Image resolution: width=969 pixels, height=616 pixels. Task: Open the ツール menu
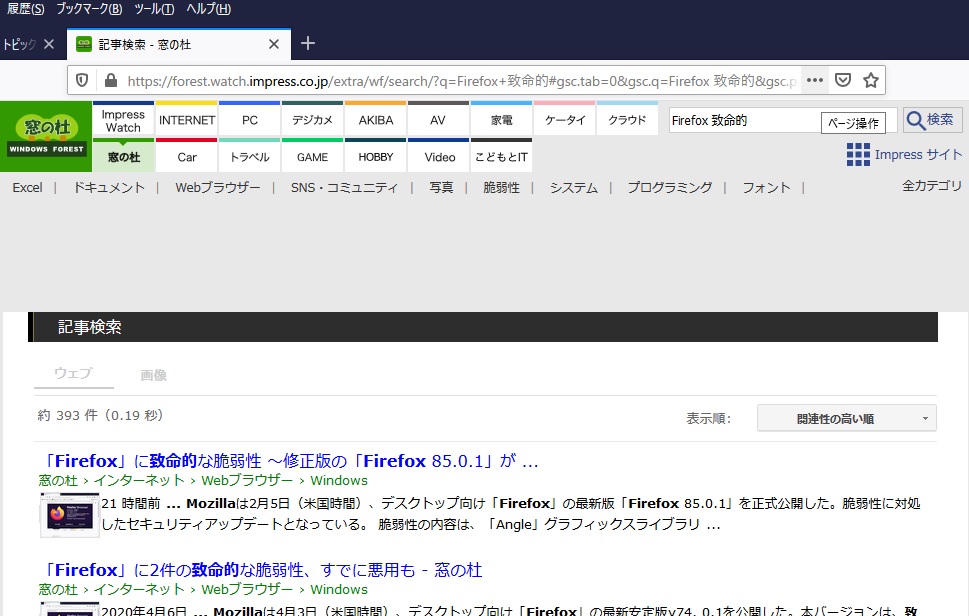pyautogui.click(x=154, y=9)
